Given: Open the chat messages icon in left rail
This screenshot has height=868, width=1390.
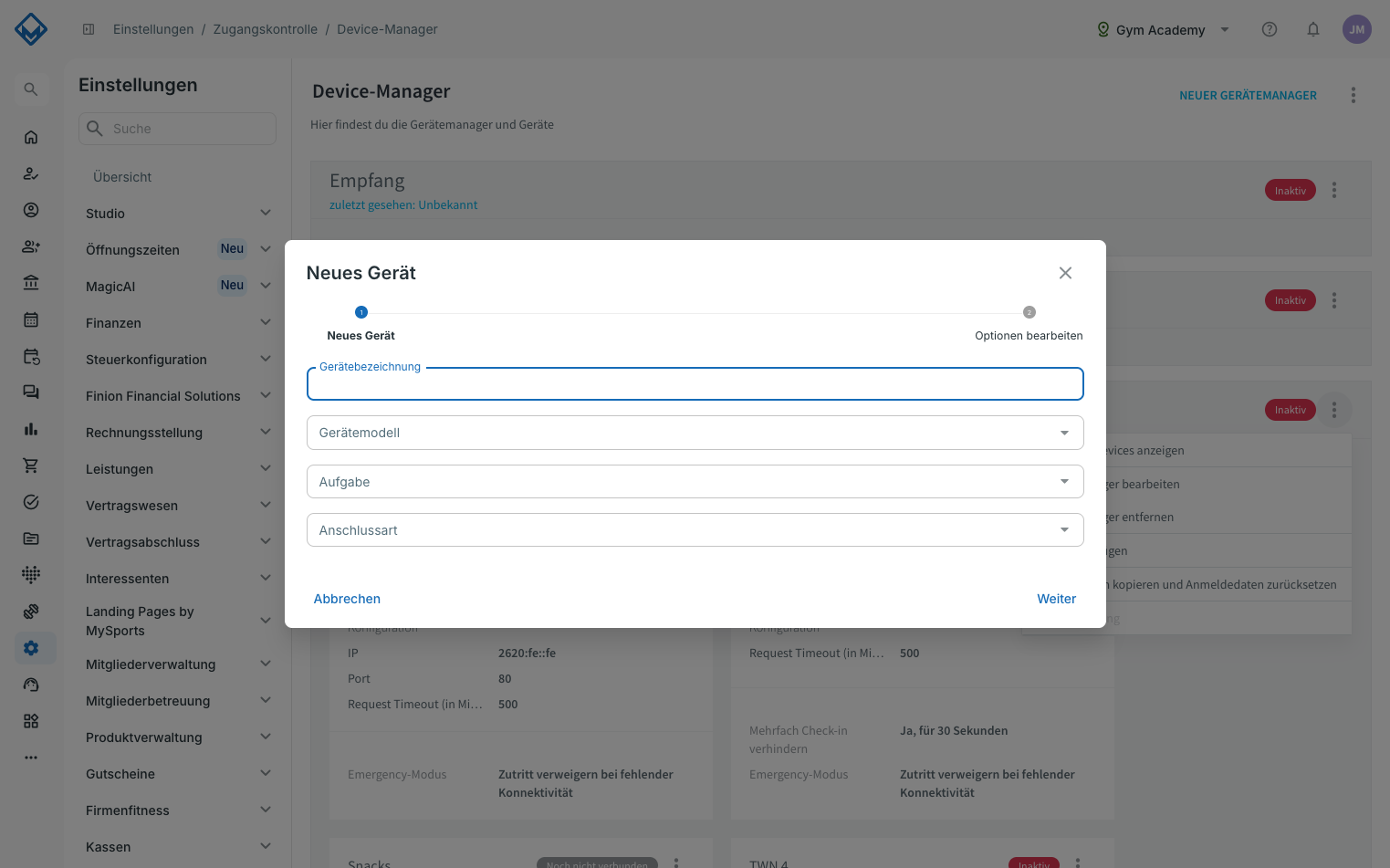Looking at the screenshot, I should pos(31,392).
